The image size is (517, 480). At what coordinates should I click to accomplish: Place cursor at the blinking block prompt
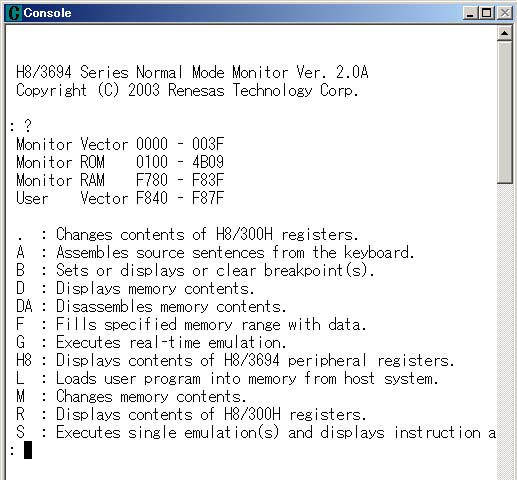[28, 450]
